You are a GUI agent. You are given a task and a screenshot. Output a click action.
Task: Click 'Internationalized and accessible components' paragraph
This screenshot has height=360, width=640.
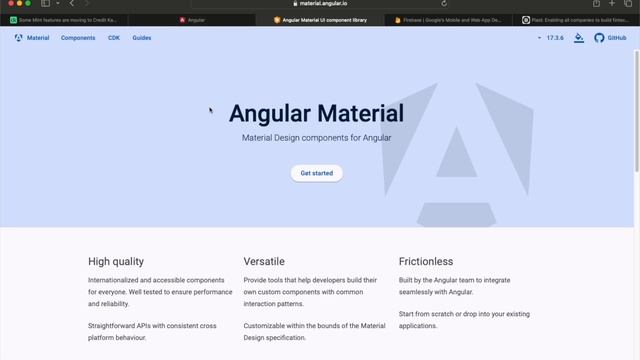pos(160,292)
